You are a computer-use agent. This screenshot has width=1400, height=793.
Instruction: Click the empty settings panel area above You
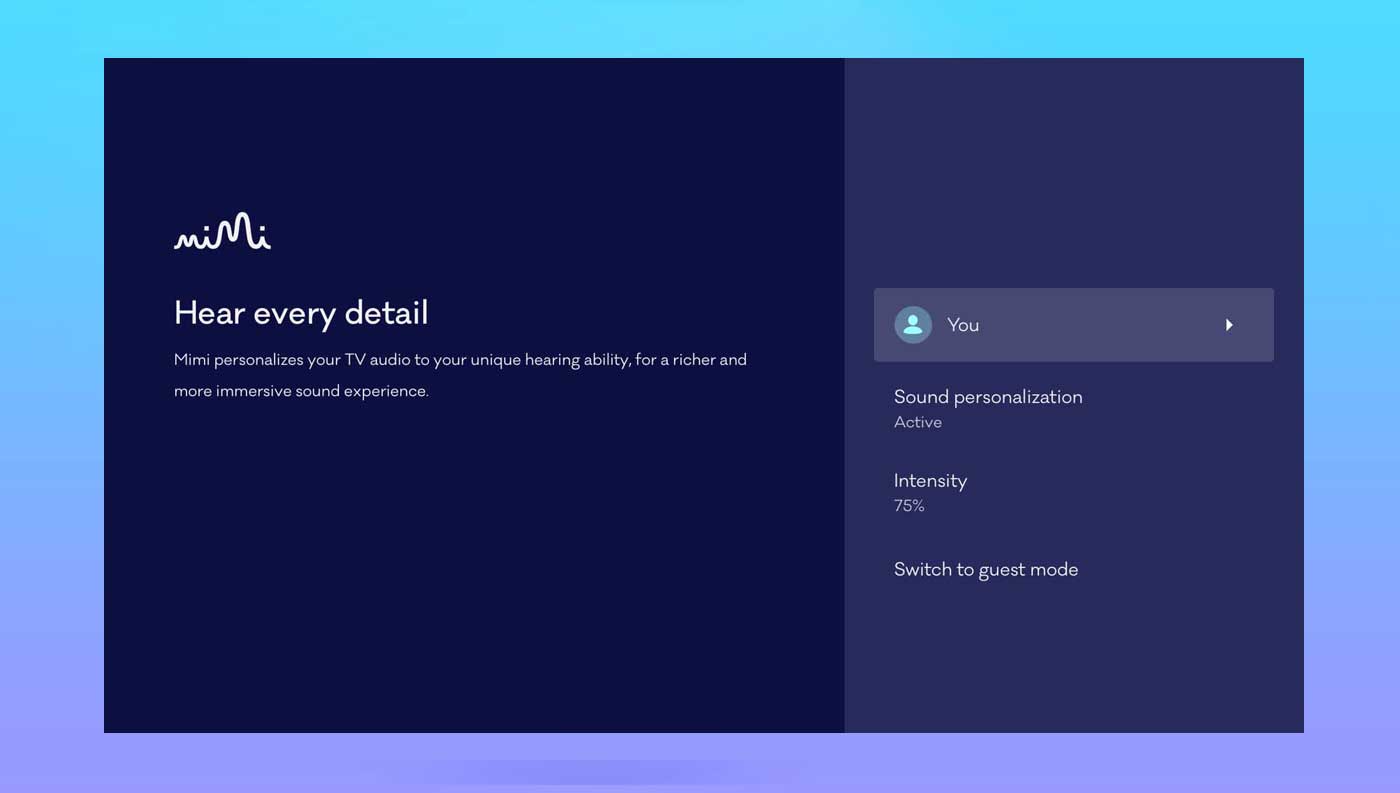pos(1073,170)
